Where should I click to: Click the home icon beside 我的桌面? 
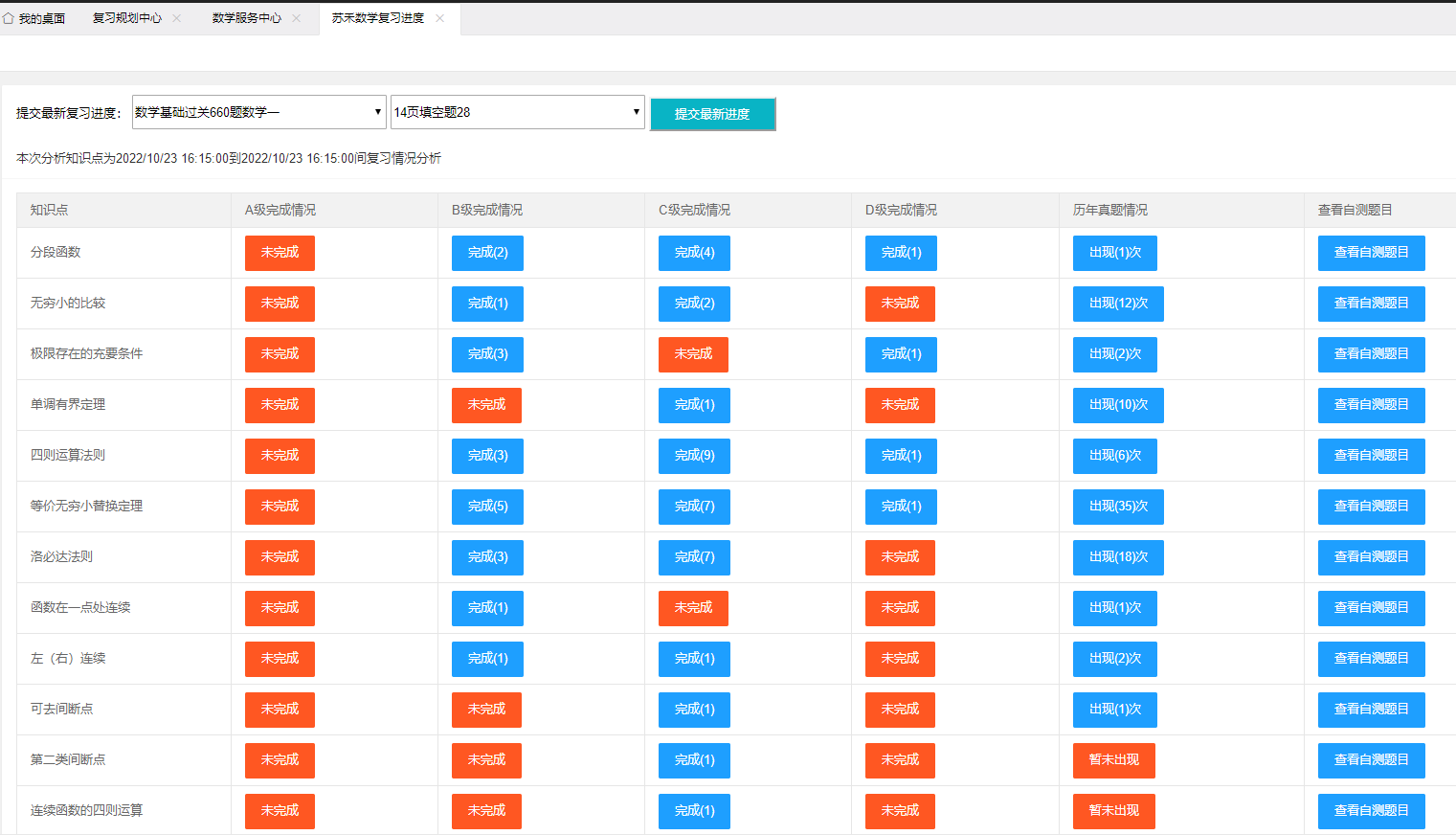pyautogui.click(x=9, y=18)
